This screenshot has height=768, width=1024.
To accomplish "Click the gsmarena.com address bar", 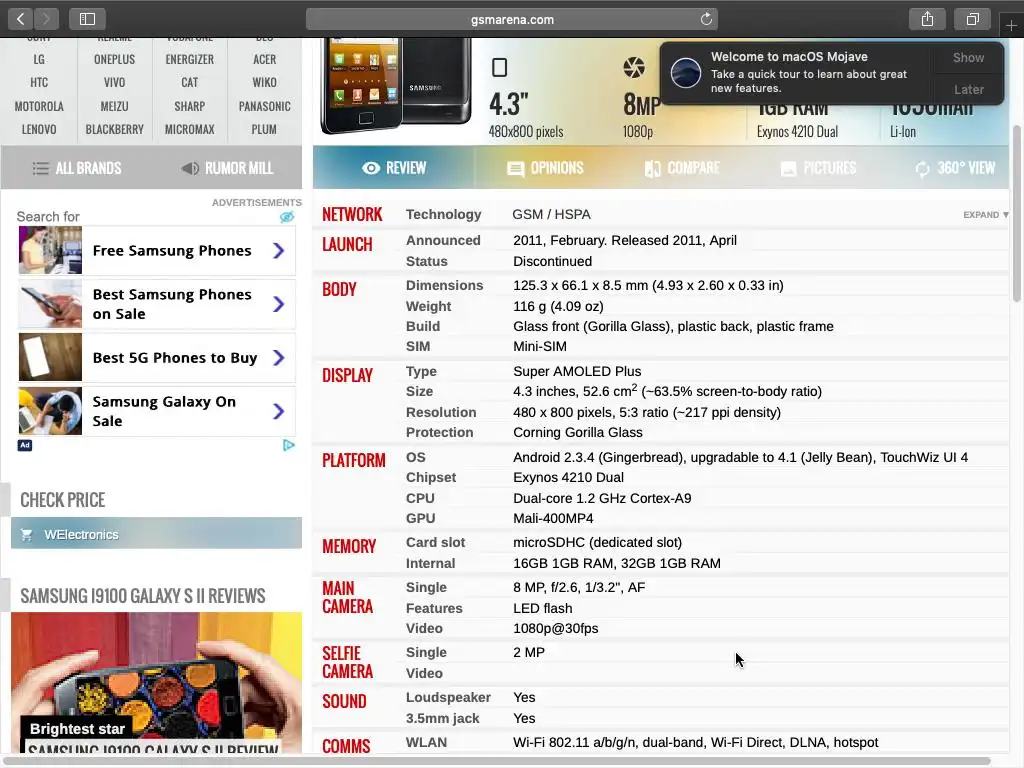I will 512,19.
